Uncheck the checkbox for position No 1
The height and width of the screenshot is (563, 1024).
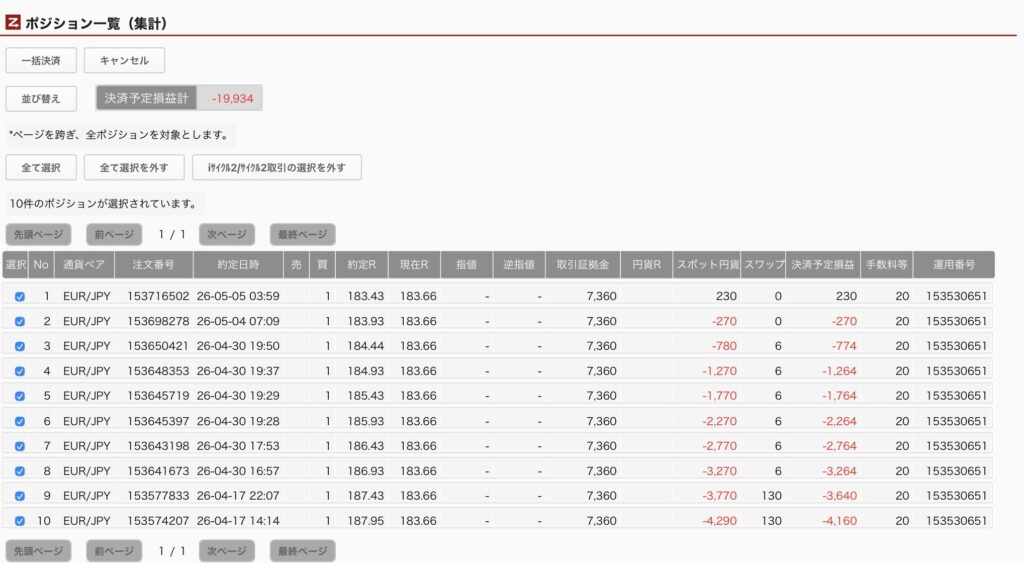20,297
